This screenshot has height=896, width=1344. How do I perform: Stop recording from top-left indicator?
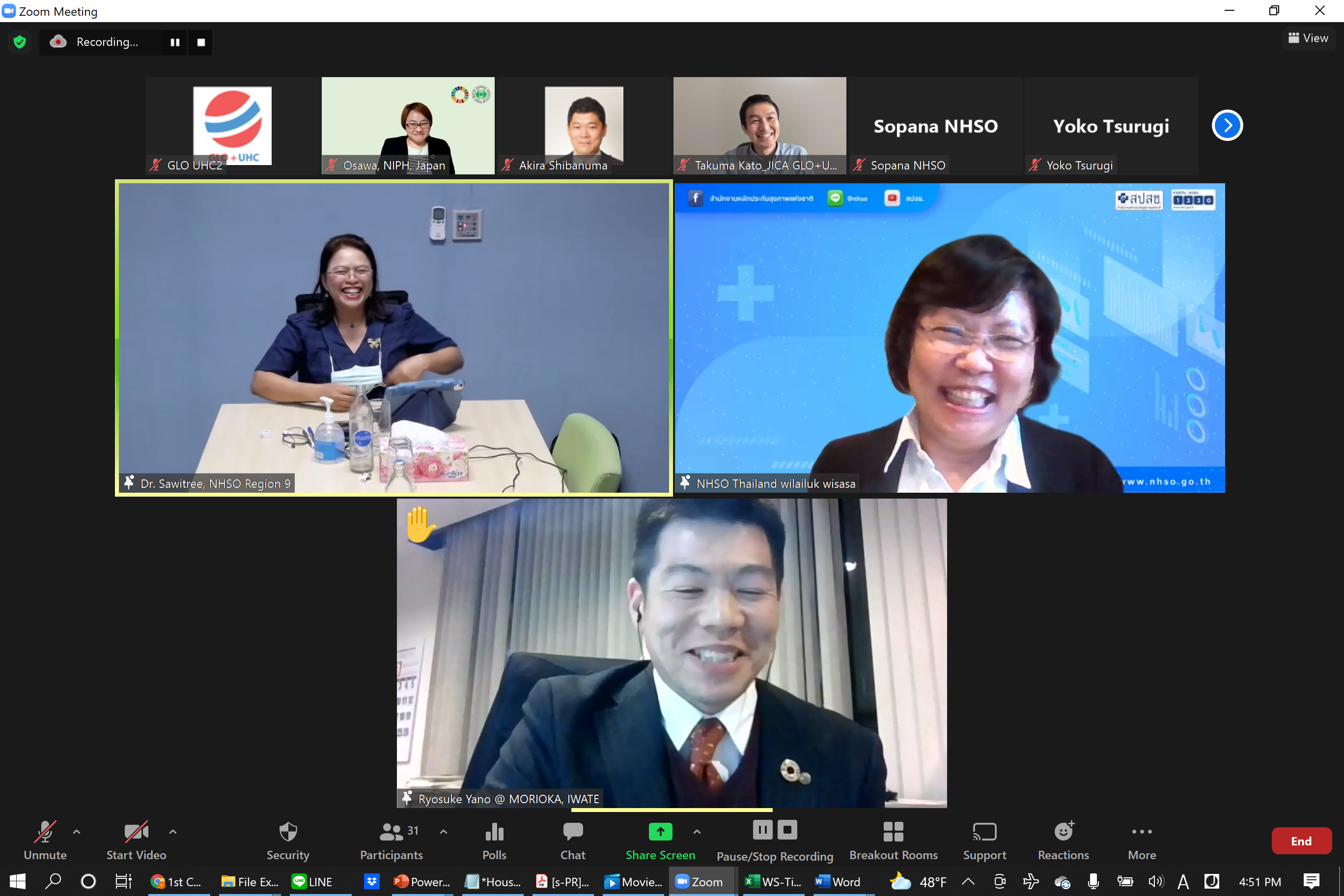[201, 42]
